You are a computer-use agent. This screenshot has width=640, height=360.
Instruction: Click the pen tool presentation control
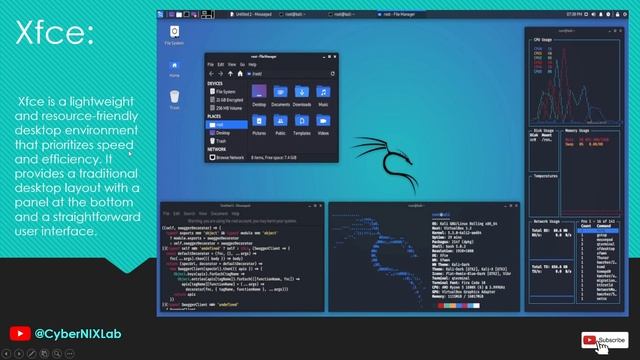[32, 353]
